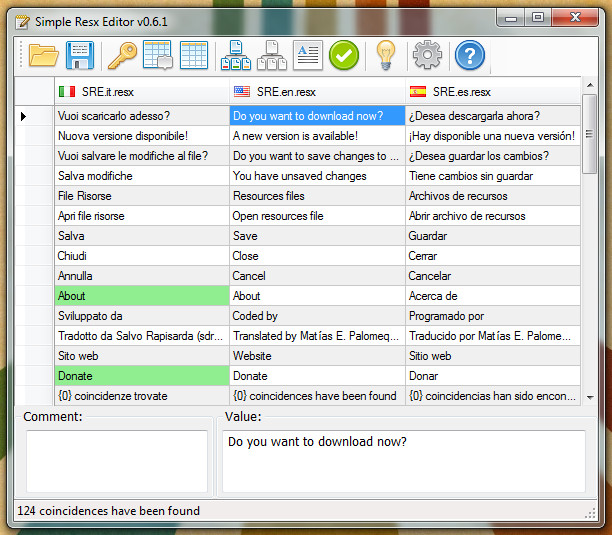The width and height of the screenshot is (612, 535).
Task: Click the US flag icon
Action: (x=242, y=92)
